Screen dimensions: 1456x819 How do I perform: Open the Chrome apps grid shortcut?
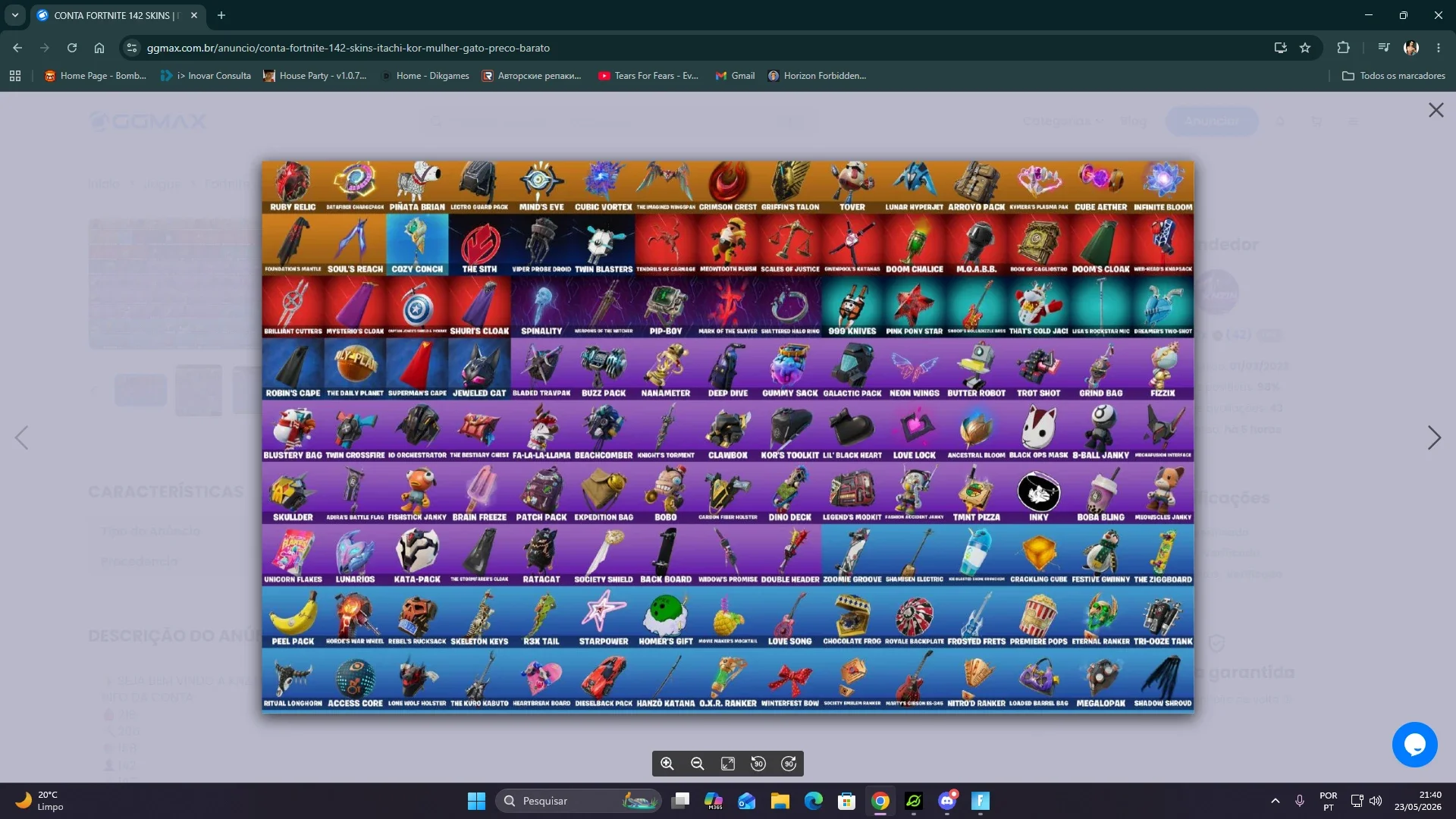(x=15, y=76)
